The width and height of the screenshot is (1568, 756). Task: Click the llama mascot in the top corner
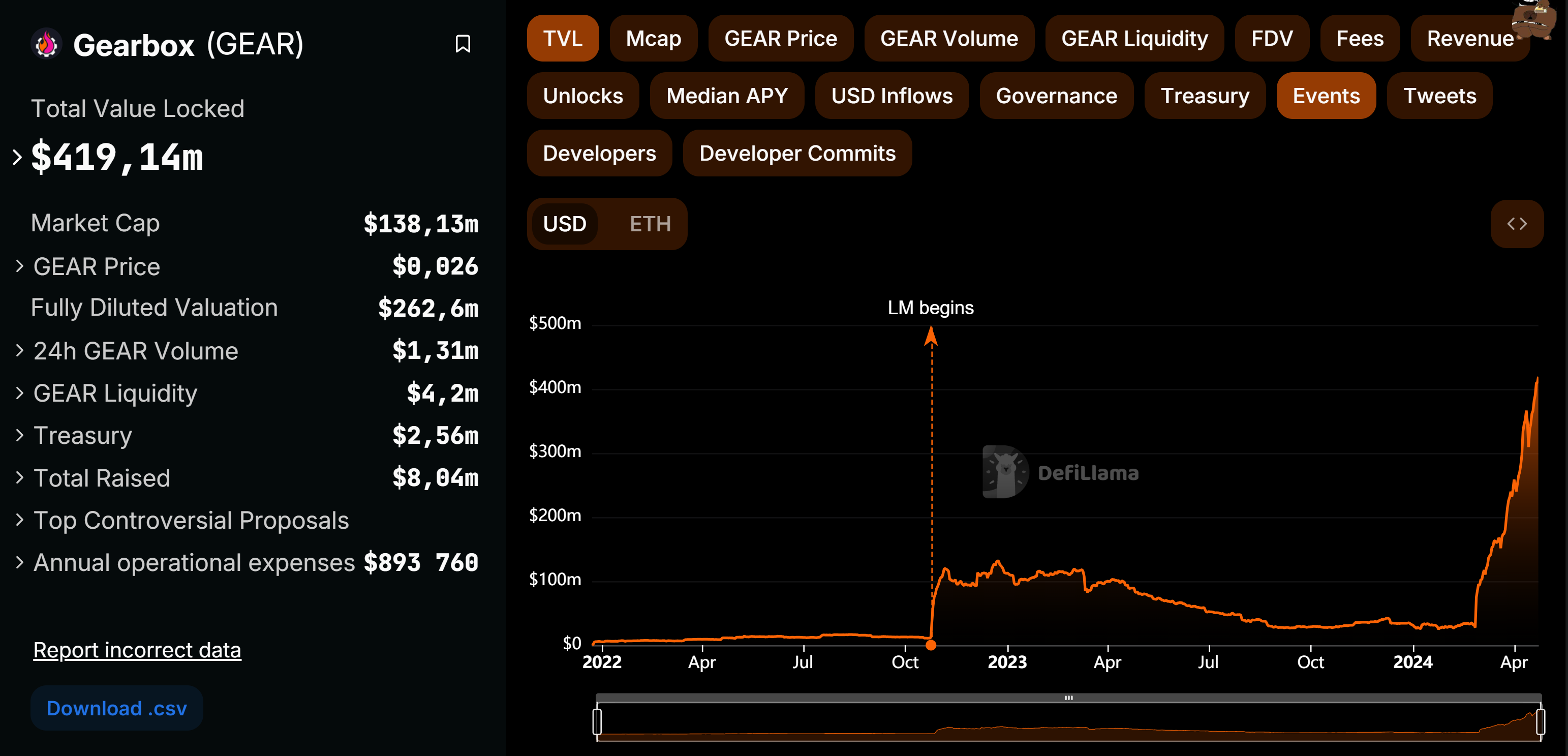click(1534, 19)
